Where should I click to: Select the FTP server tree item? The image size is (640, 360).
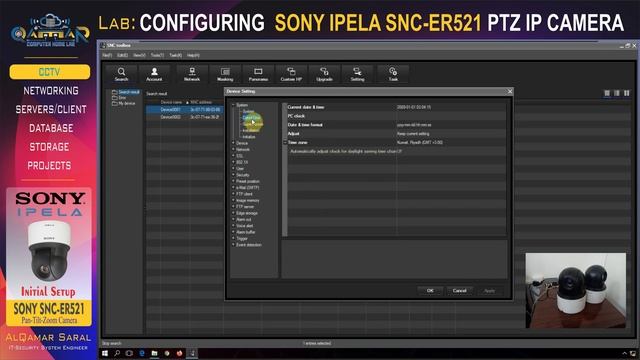pos(245,207)
